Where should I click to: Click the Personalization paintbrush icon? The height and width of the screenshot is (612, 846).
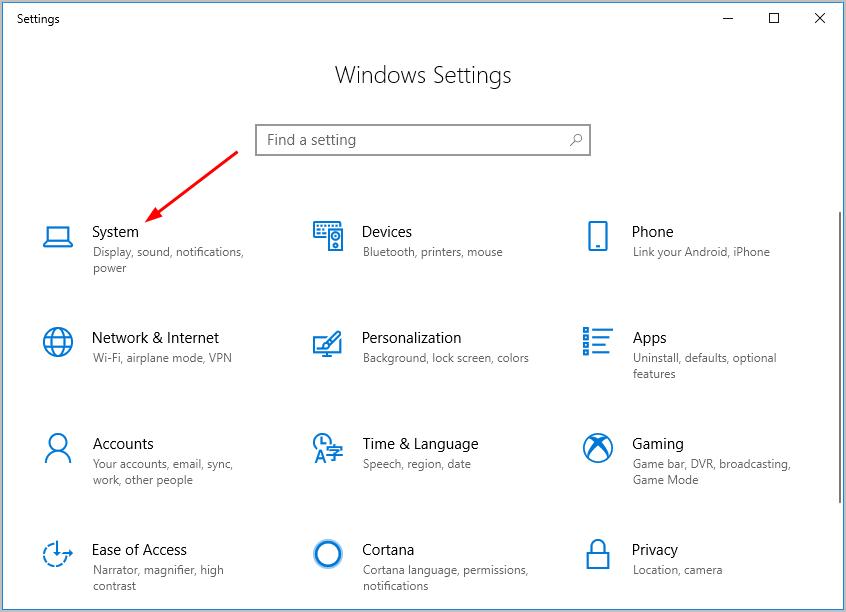[328, 343]
